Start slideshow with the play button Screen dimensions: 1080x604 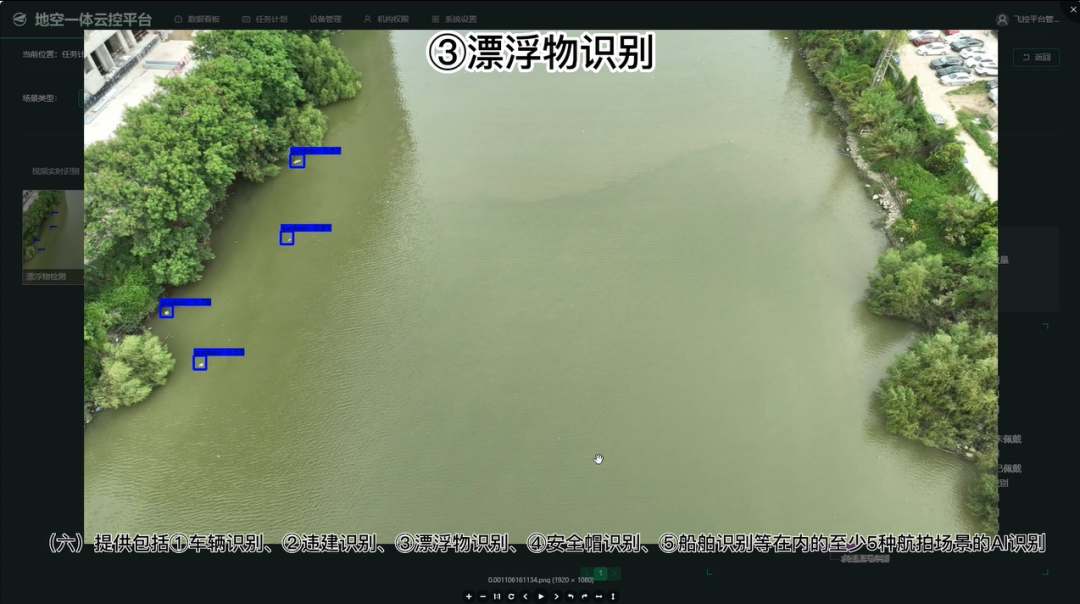(541, 596)
